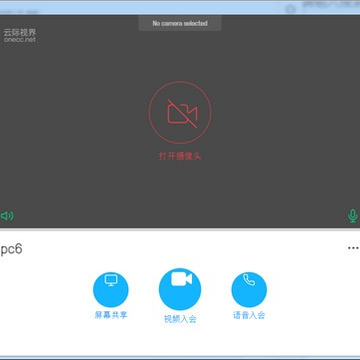
Task: Start screen sharing with monitor icon button
Action: tap(111, 289)
